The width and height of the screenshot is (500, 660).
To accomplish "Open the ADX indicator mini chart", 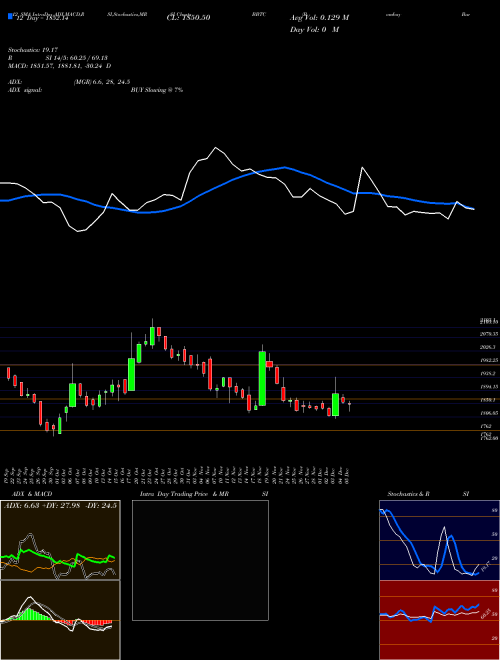I will coord(60,540).
